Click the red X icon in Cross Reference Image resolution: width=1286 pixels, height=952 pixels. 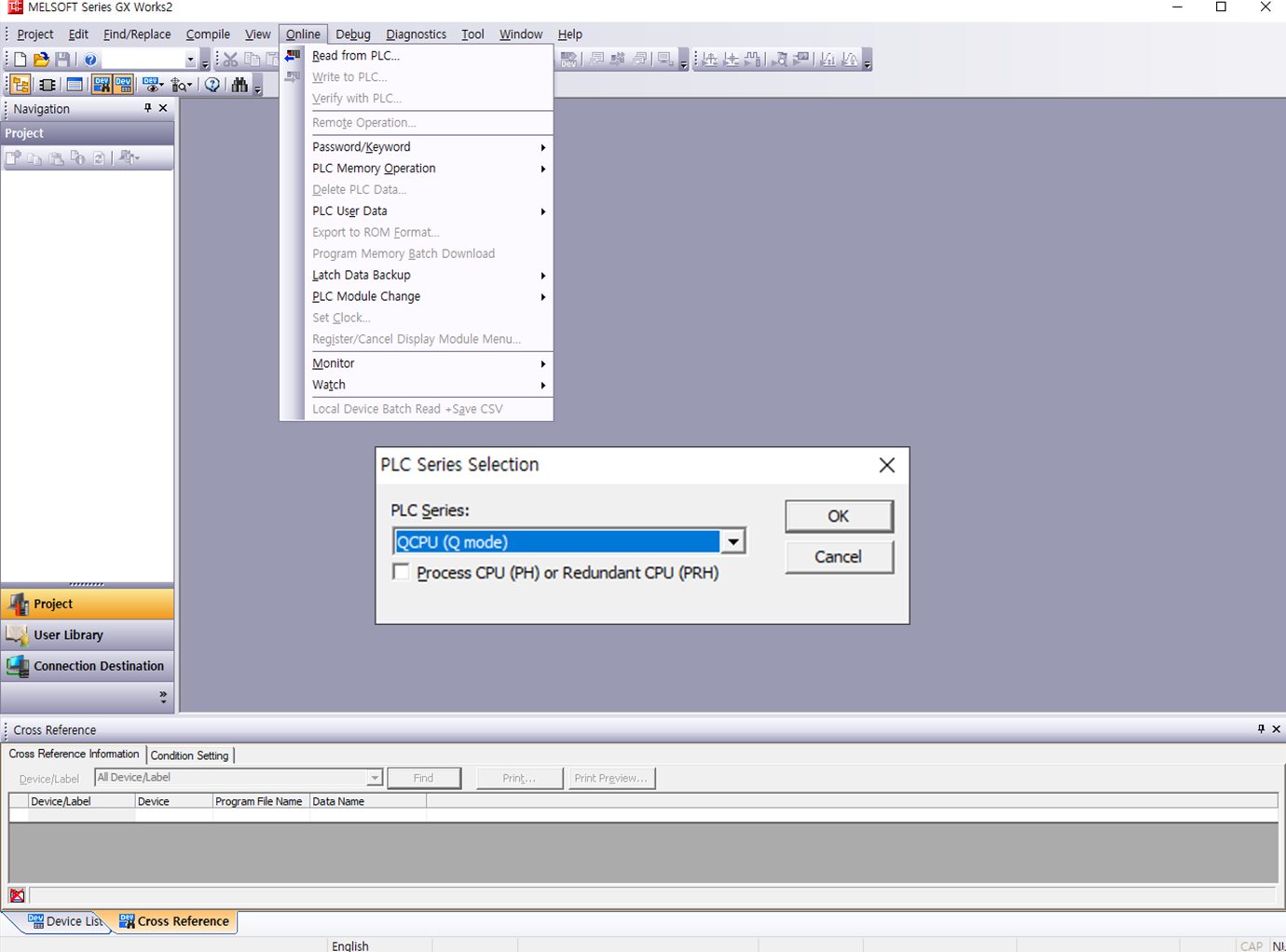point(17,895)
